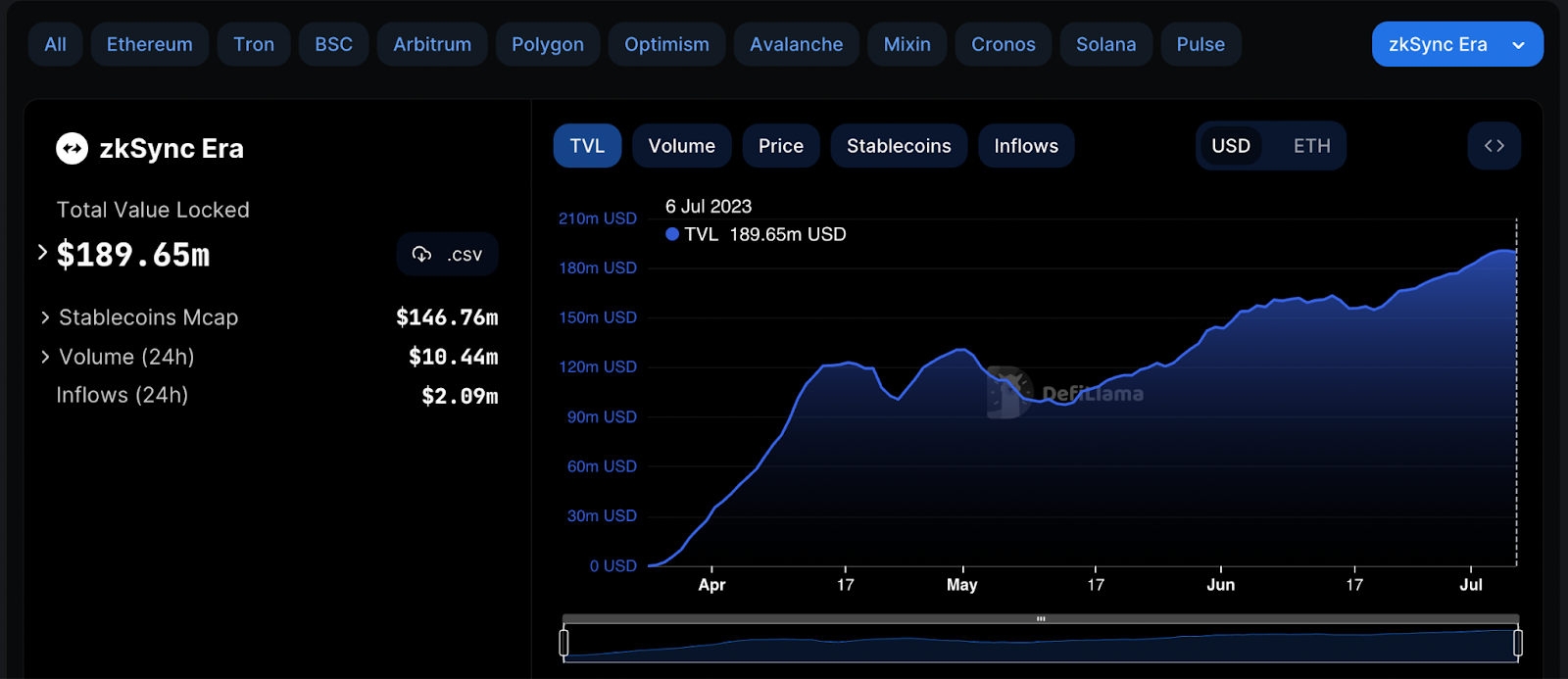Image resolution: width=1568 pixels, height=679 pixels.
Task: Click the Jun label on time axis
Action: coord(1221,585)
